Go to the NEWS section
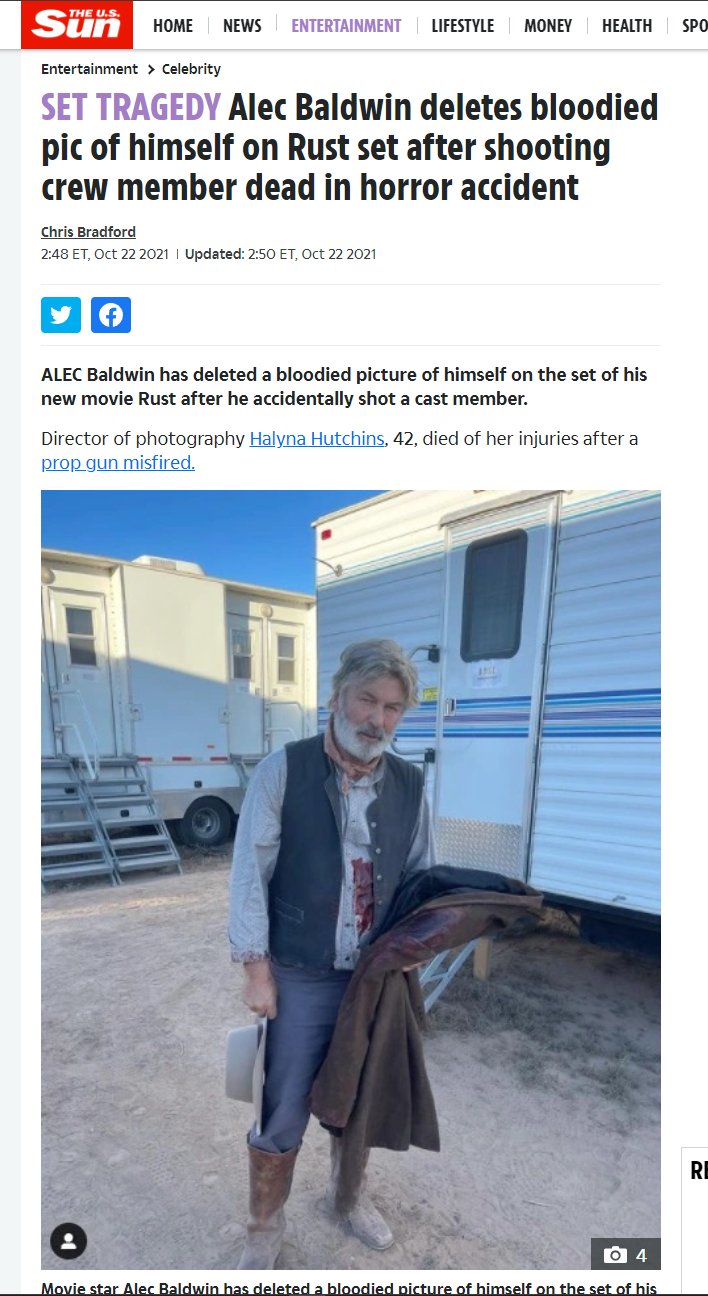 pyautogui.click(x=242, y=26)
